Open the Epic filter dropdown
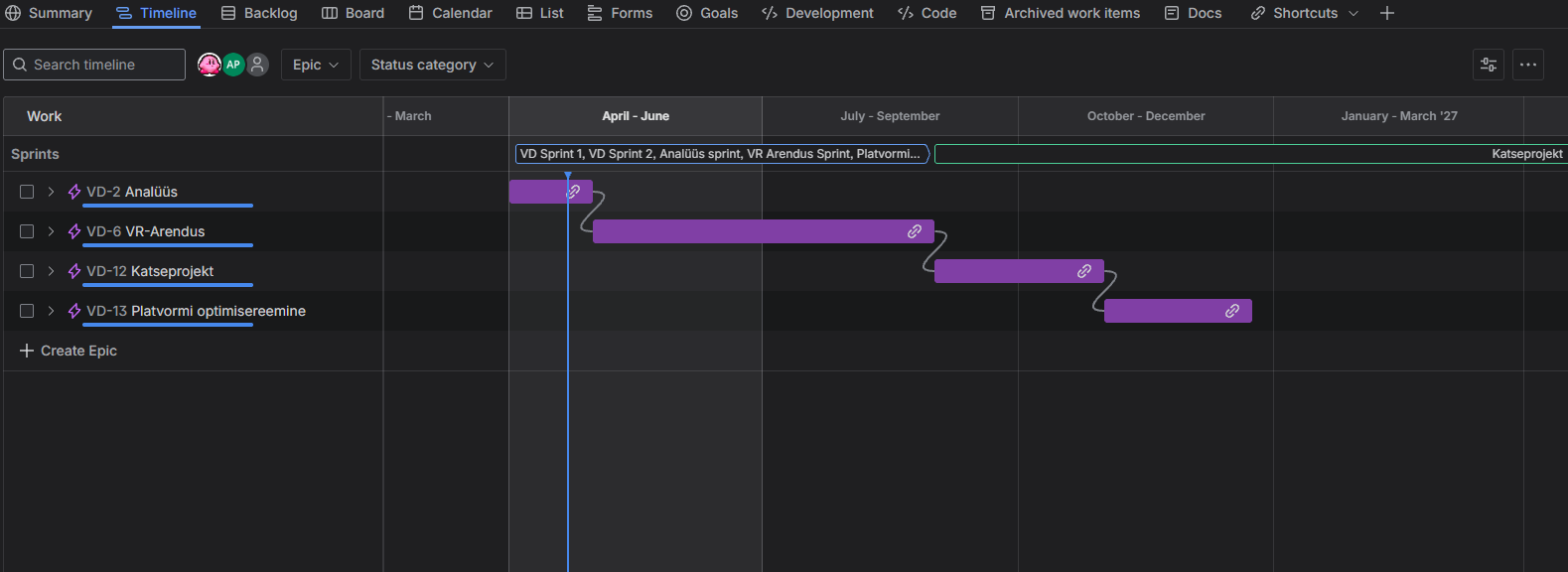Viewport: 1568px width, 572px height. coord(316,65)
